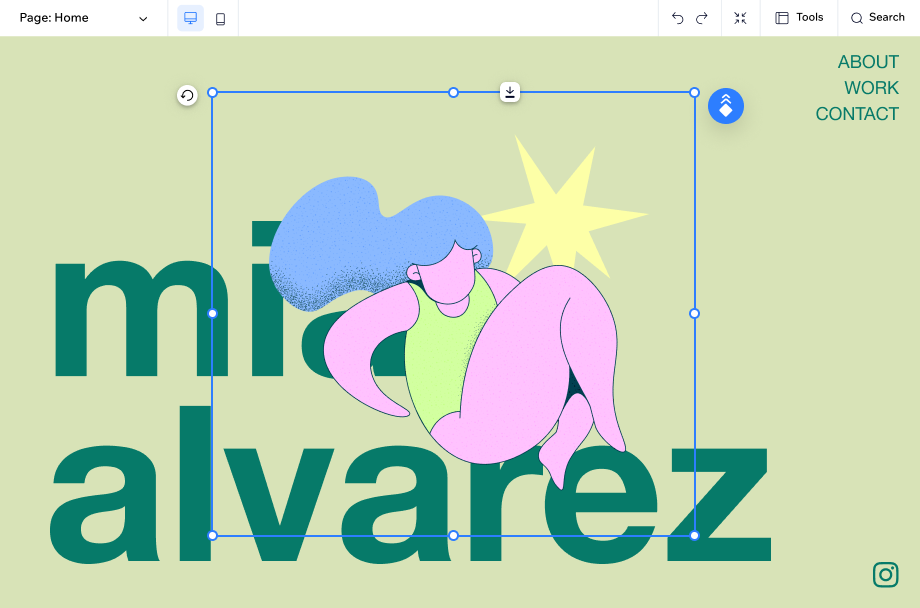
Task: Open the Search tool
Action: (x=876, y=18)
